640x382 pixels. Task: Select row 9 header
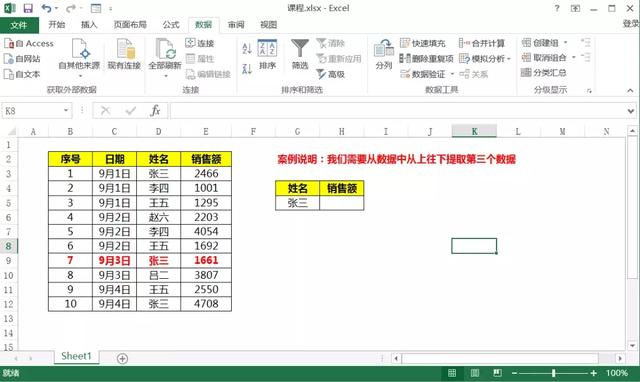(9, 260)
